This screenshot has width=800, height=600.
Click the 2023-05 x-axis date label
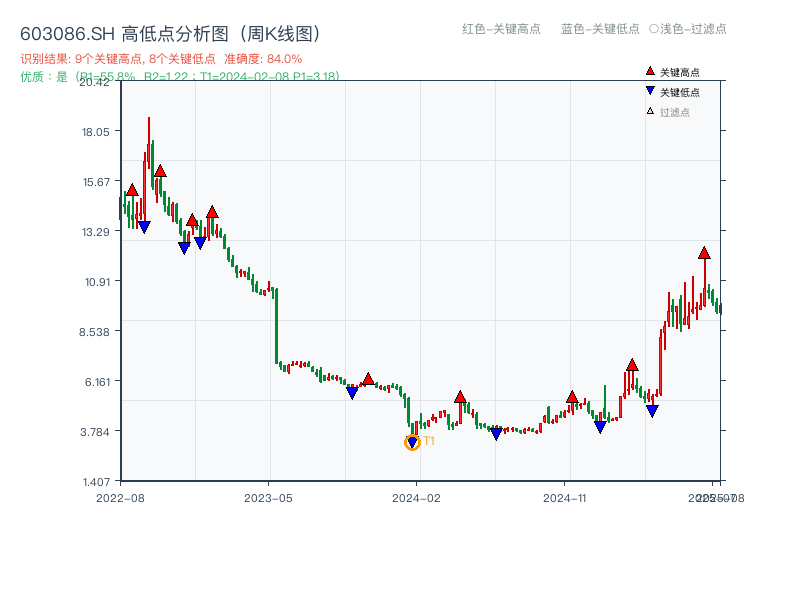(268, 496)
